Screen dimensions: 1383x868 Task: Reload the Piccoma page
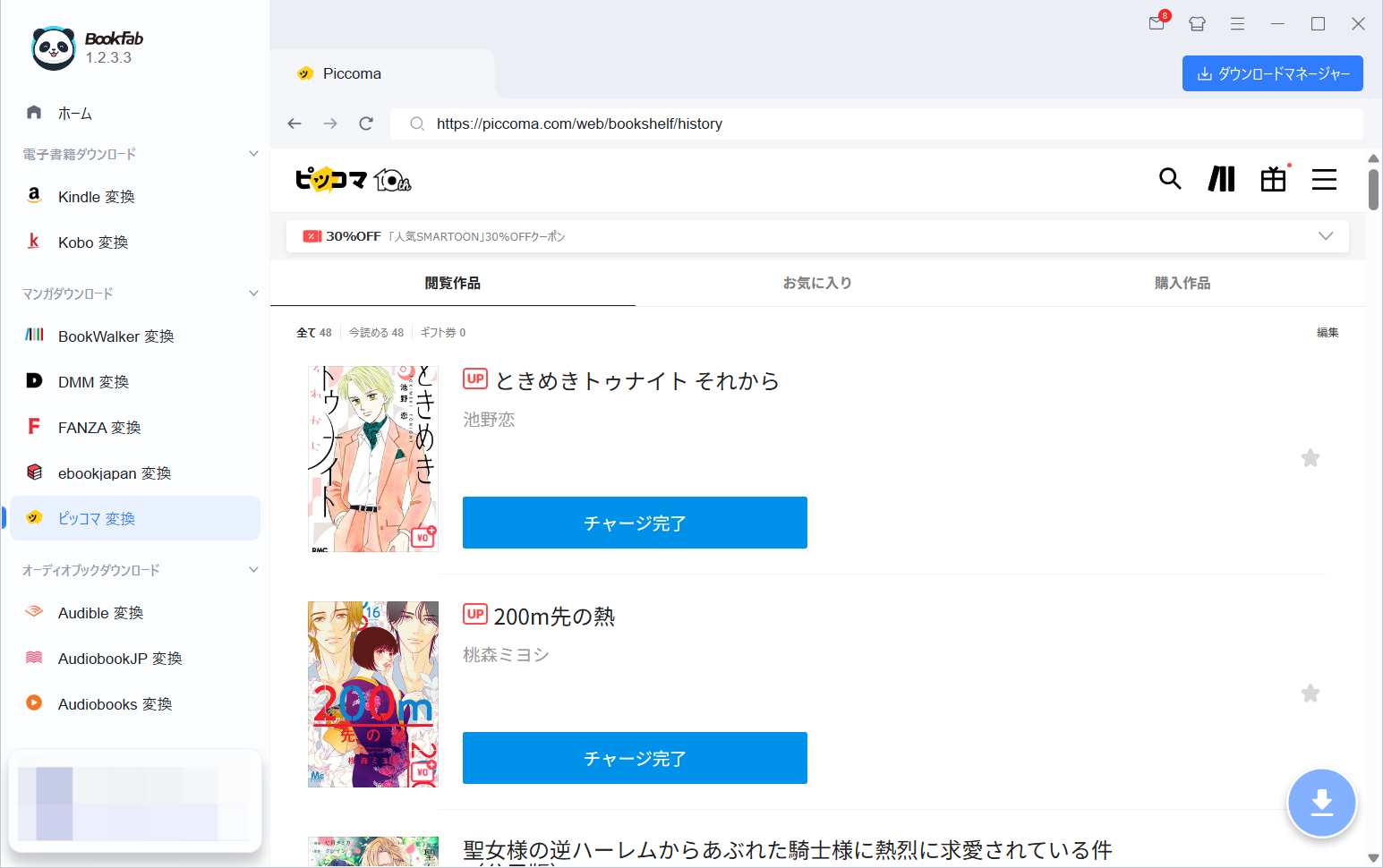[366, 123]
